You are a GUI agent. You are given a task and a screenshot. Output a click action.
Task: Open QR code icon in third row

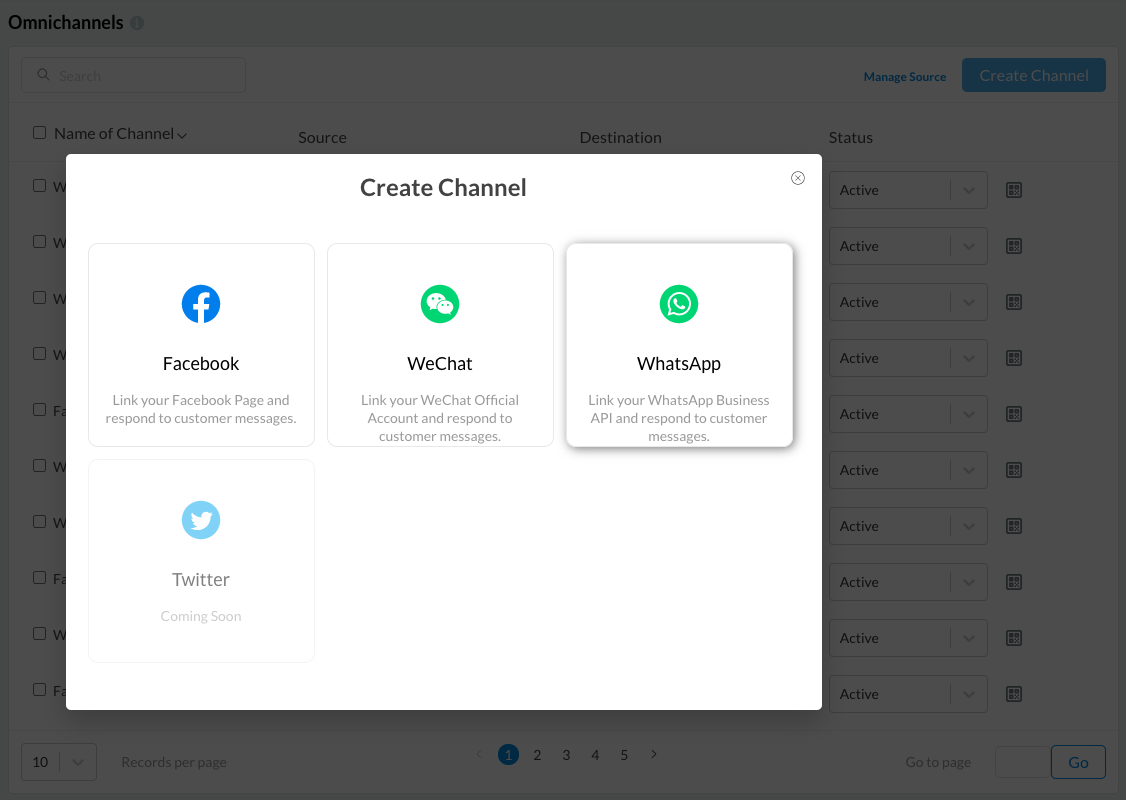[1014, 302]
